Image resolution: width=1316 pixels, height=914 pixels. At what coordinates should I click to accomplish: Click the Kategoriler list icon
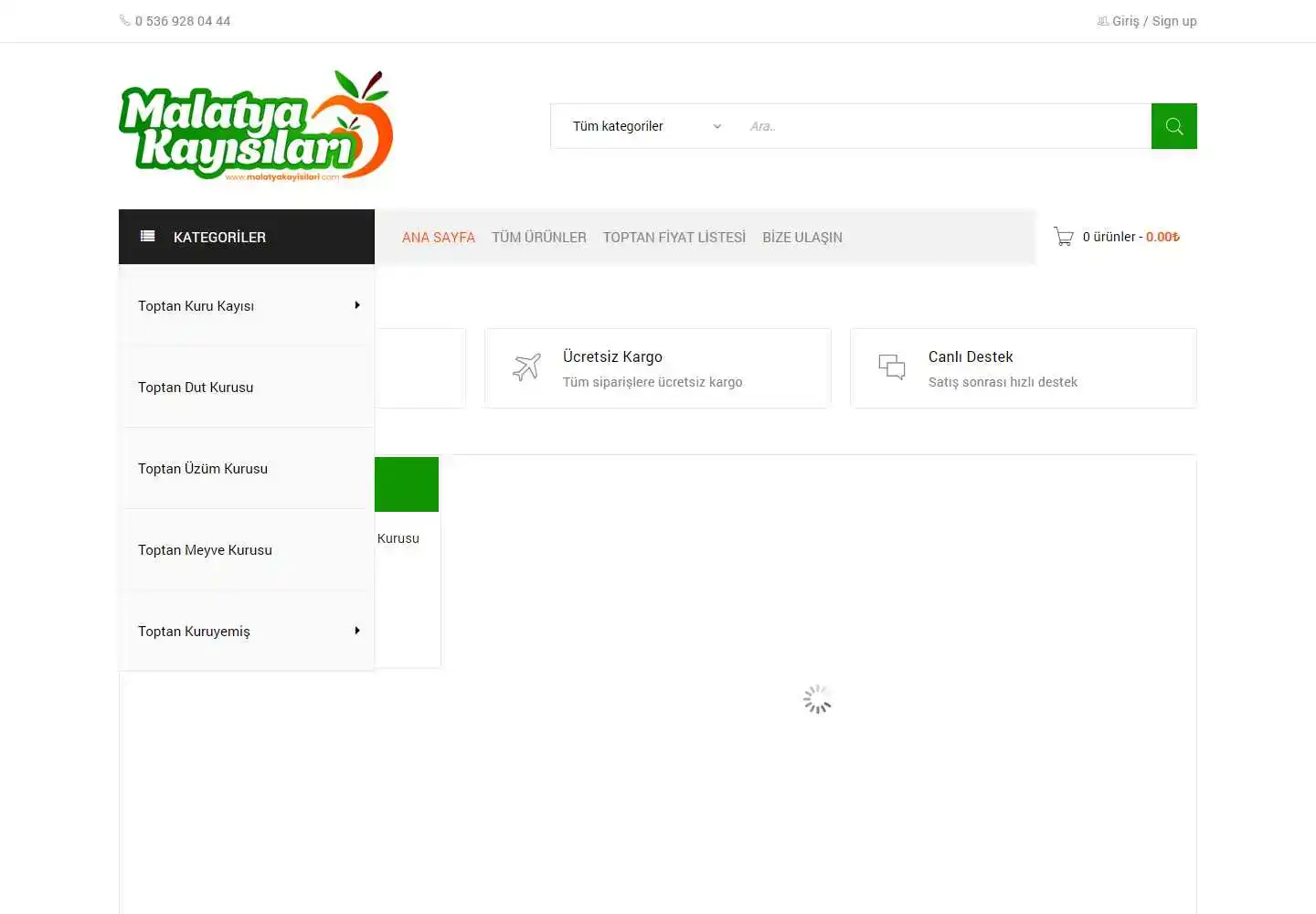click(147, 237)
